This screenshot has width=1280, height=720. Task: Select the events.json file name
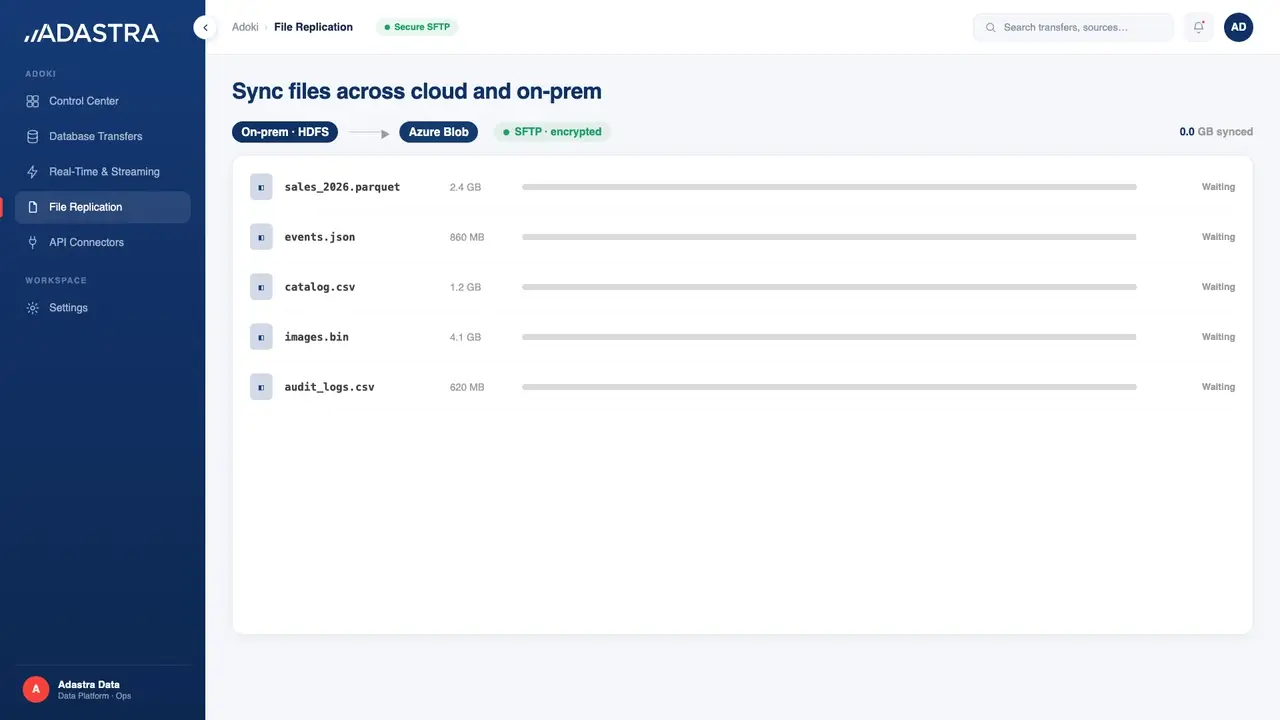320,237
